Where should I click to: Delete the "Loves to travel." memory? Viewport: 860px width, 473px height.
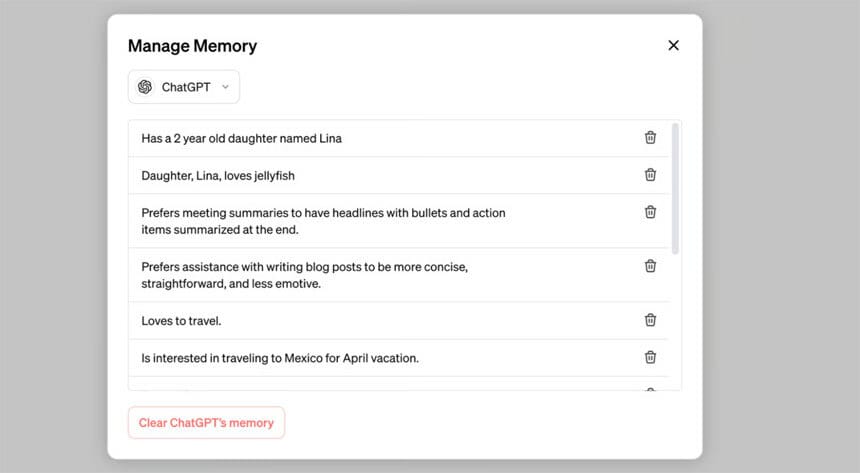650,320
